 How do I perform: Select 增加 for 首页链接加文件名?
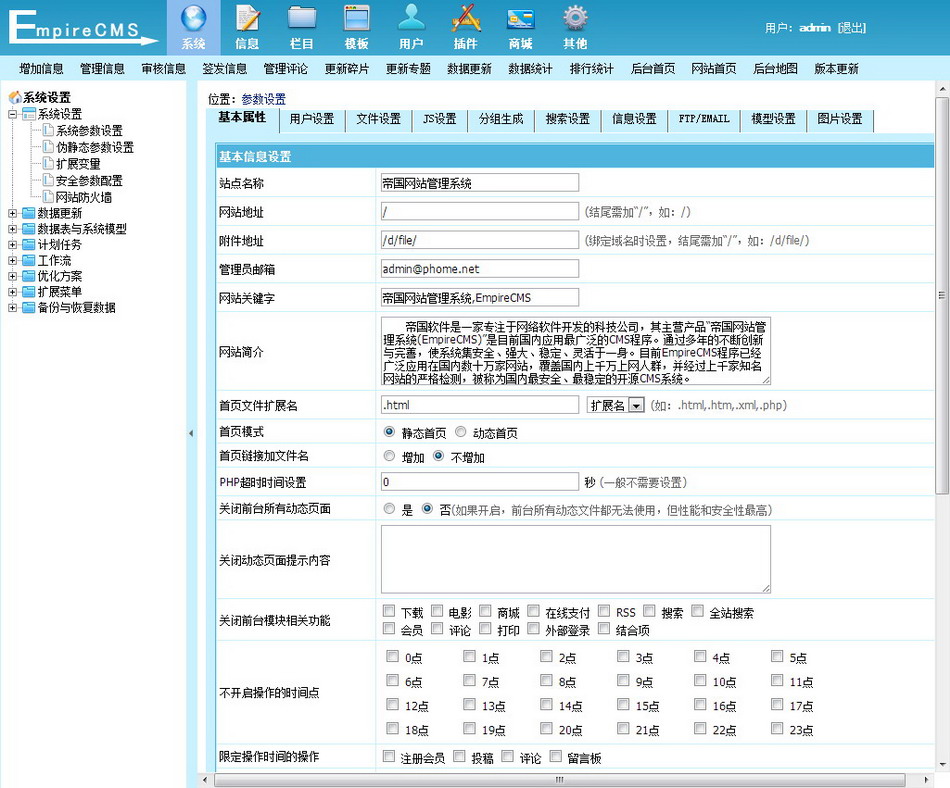[390, 456]
